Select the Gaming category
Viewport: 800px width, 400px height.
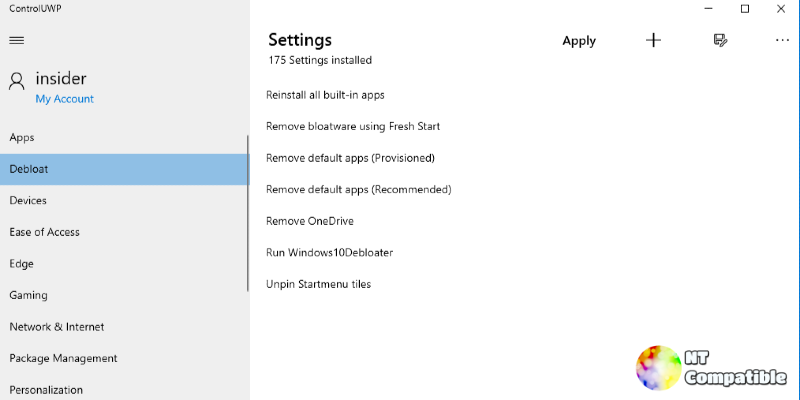tap(124, 295)
